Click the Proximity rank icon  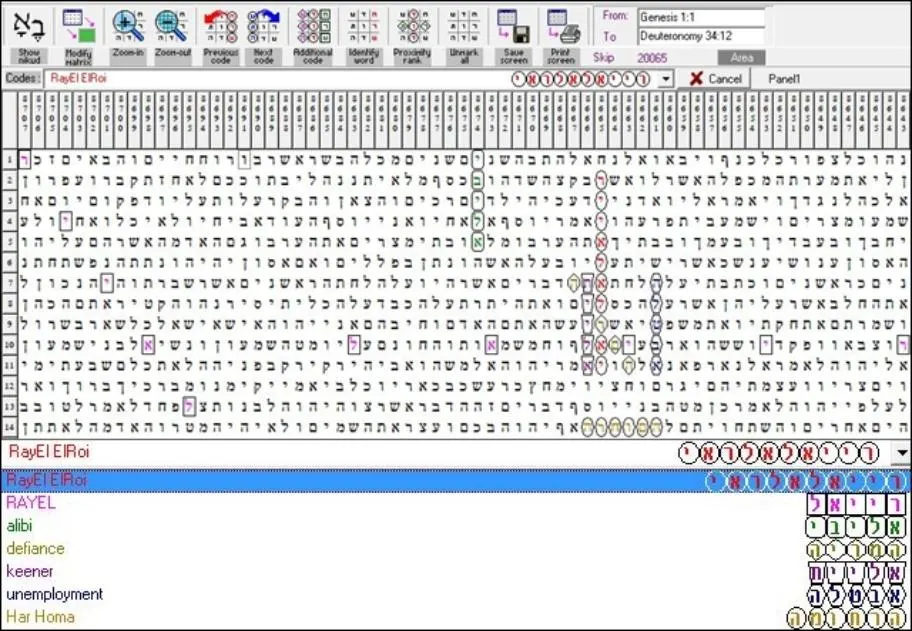point(413,26)
